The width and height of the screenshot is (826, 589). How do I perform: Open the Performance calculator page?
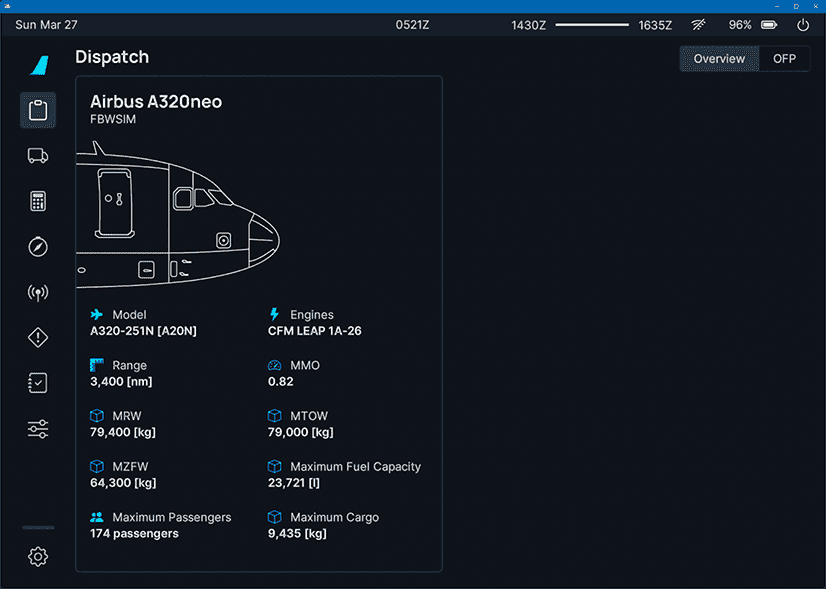pos(38,201)
